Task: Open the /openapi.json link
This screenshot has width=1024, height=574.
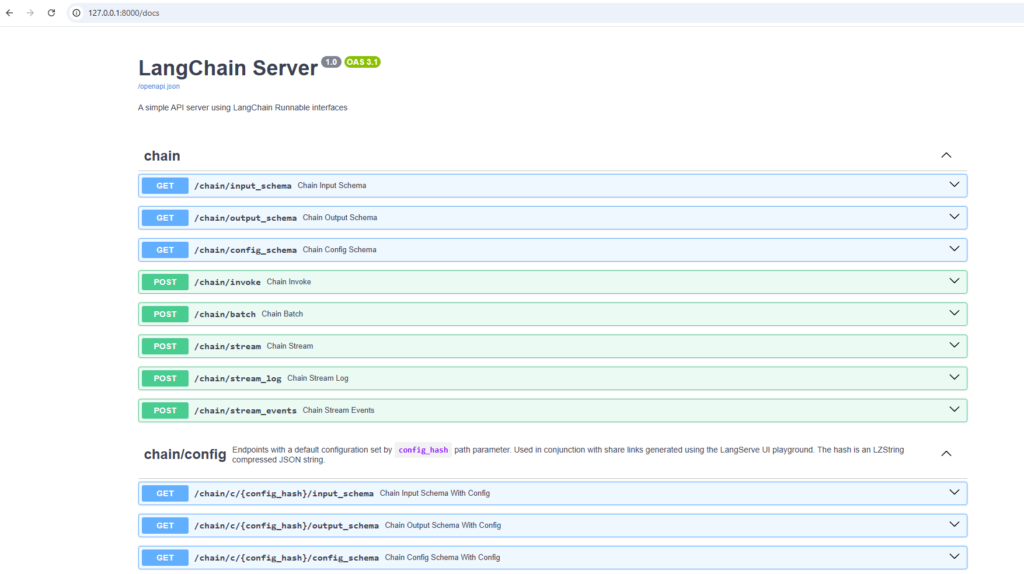Action: pos(159,86)
